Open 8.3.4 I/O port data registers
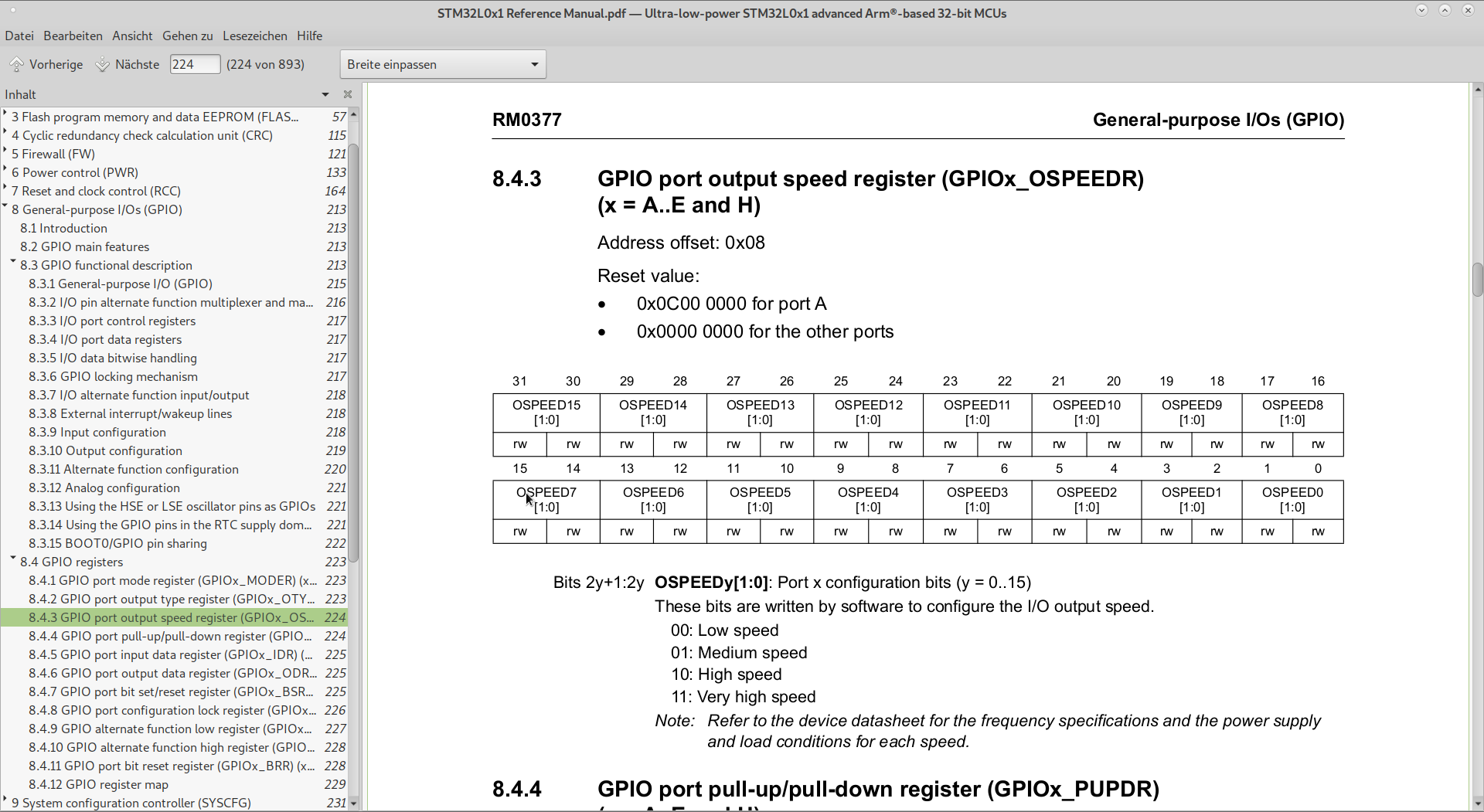 174,339
